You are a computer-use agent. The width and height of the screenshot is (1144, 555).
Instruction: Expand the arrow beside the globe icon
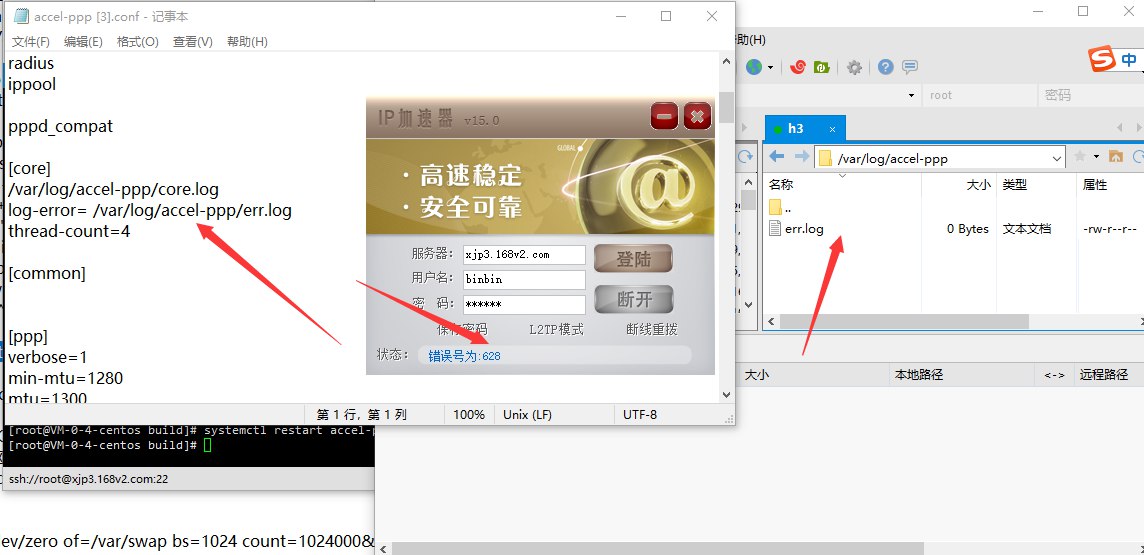[770, 68]
